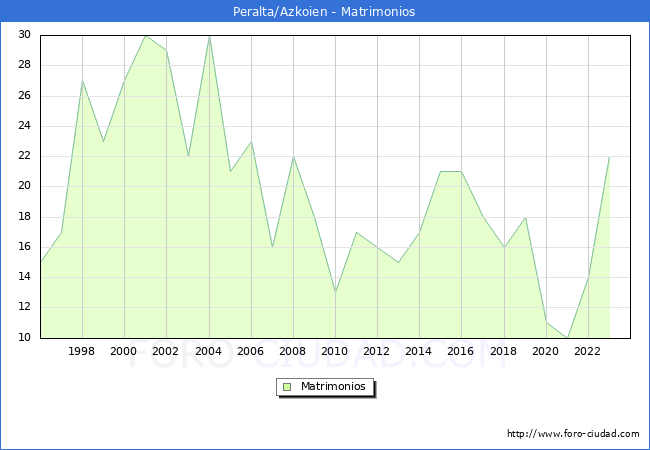Image resolution: width=650 pixels, height=450 pixels.
Task: Select the 2006 x-axis label
Action: [x=250, y=351]
